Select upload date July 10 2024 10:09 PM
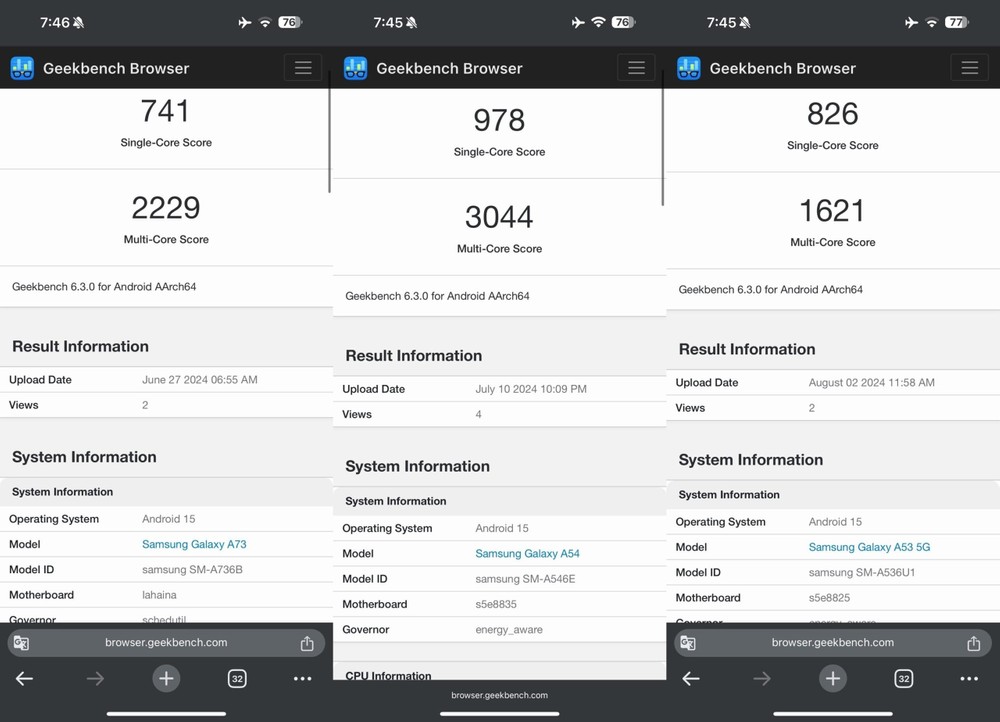Viewport: 1000px width, 722px height. tap(531, 389)
